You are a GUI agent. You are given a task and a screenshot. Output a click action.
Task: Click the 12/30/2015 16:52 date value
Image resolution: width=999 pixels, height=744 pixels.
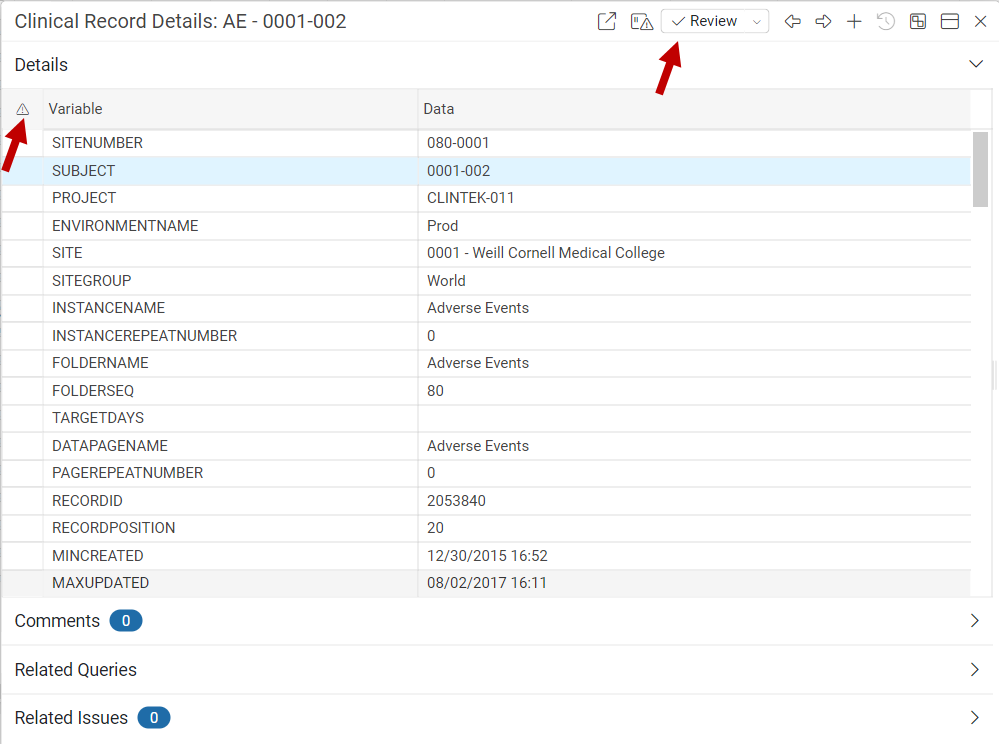click(487, 556)
